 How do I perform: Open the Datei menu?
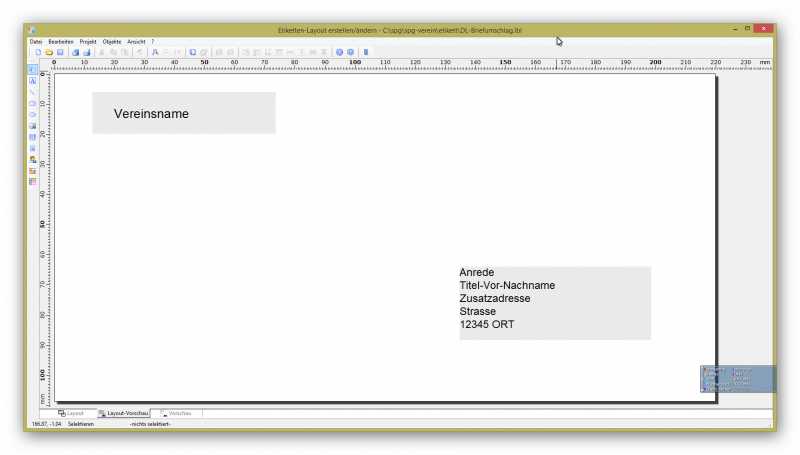[36, 41]
